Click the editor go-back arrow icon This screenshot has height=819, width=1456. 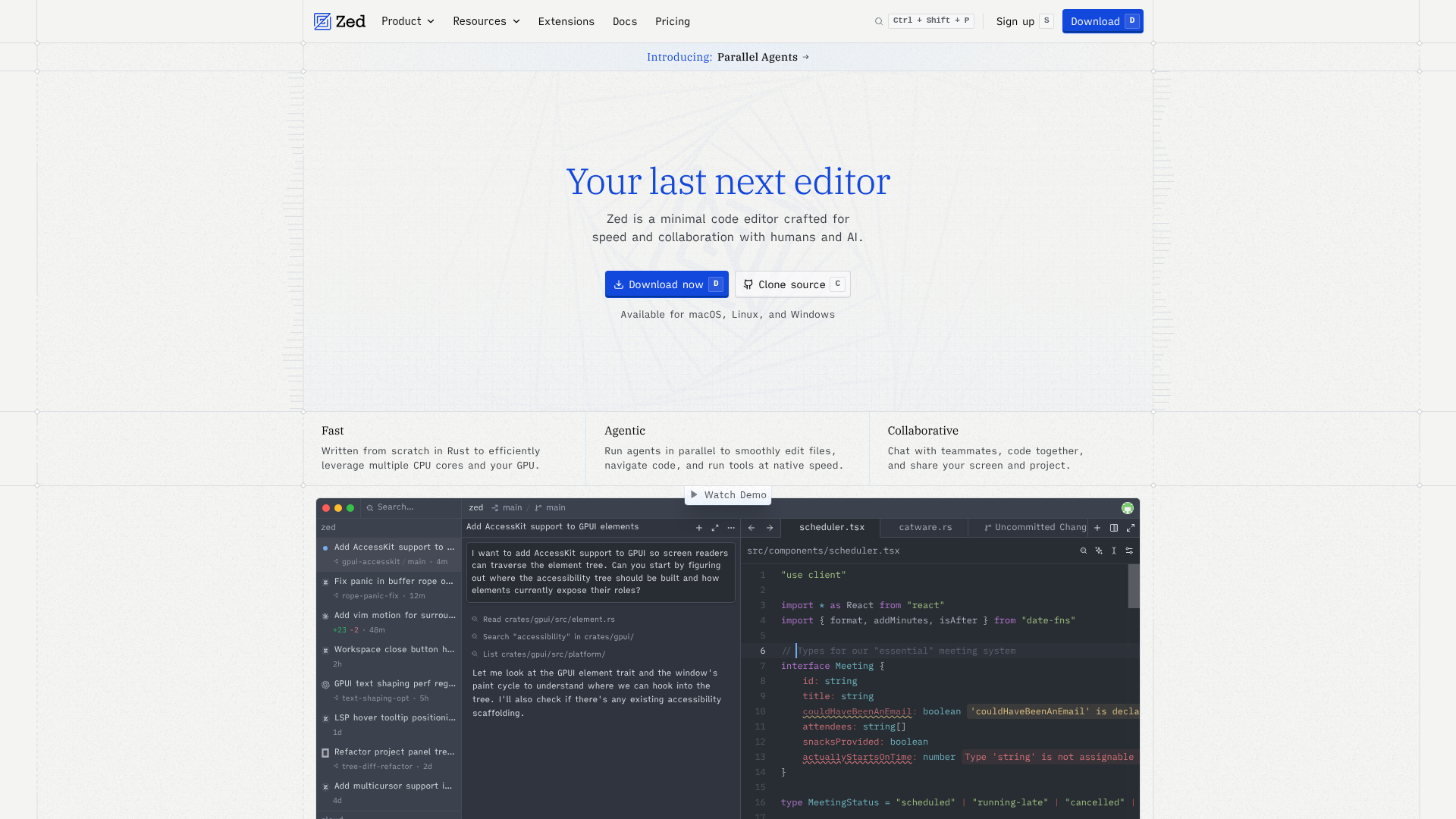[x=752, y=528]
